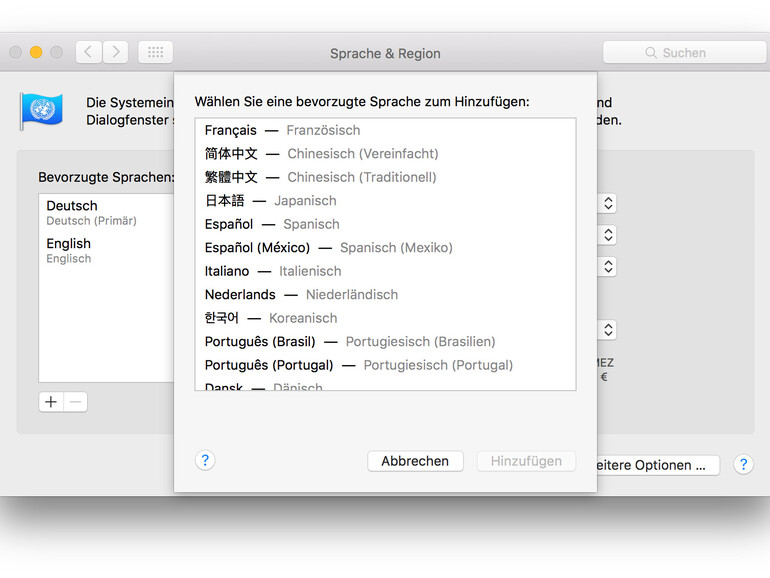Select Chinesisch (Vereinfacht) language row

pos(385,154)
